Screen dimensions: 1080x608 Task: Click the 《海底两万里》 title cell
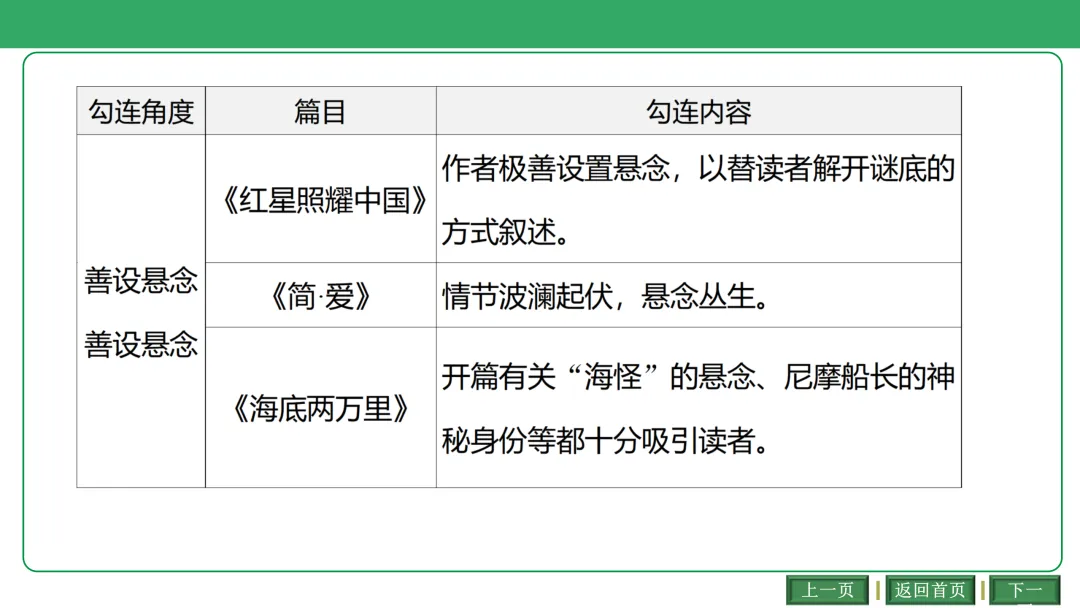pyautogui.click(x=320, y=408)
